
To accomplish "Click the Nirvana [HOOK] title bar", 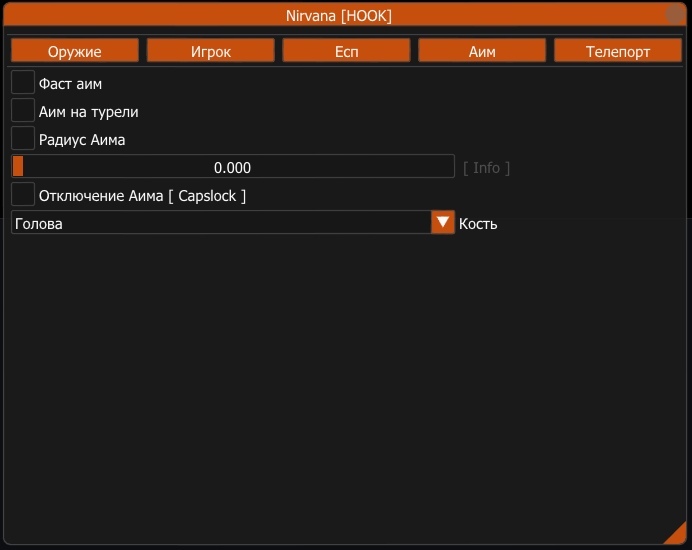I will click(339, 15).
